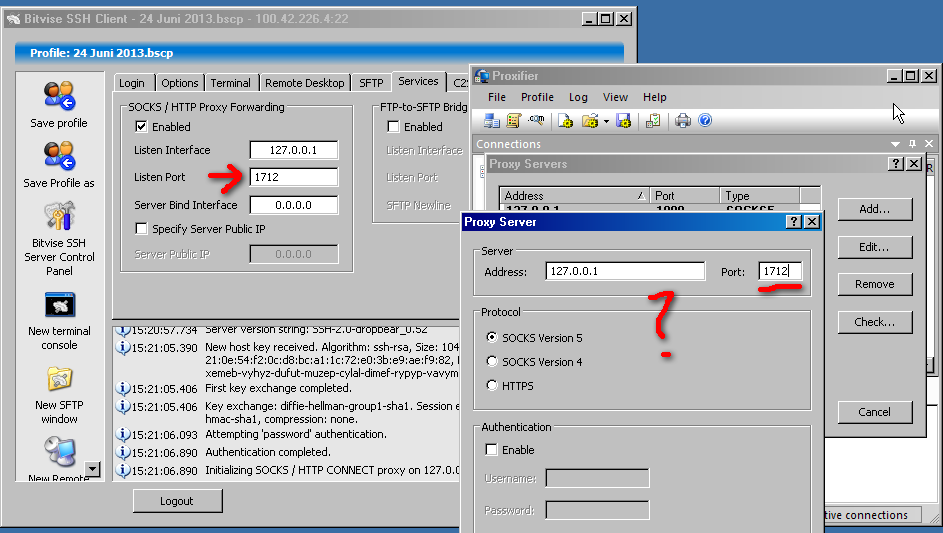The height and width of the screenshot is (533, 943).
Task: Open the View menu
Action: click(615, 97)
